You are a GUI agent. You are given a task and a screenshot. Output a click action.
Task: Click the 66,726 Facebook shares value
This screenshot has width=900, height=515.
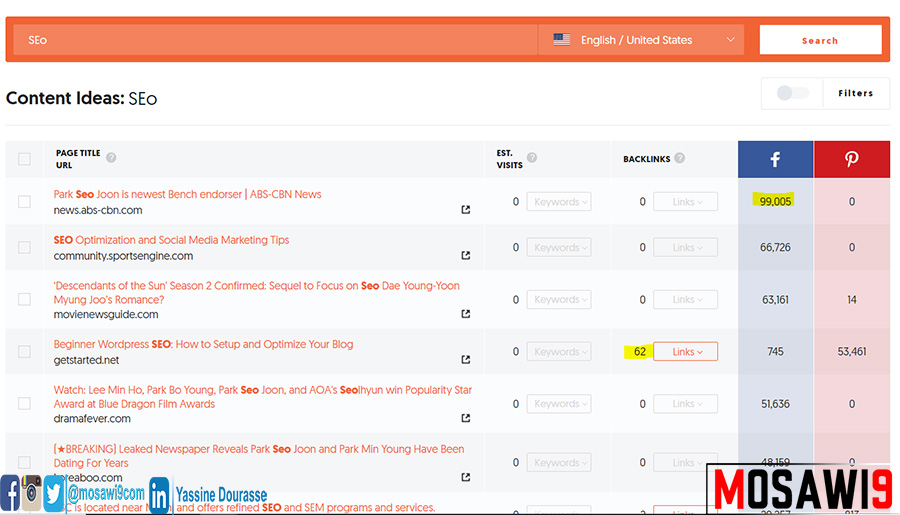pyautogui.click(x=775, y=247)
